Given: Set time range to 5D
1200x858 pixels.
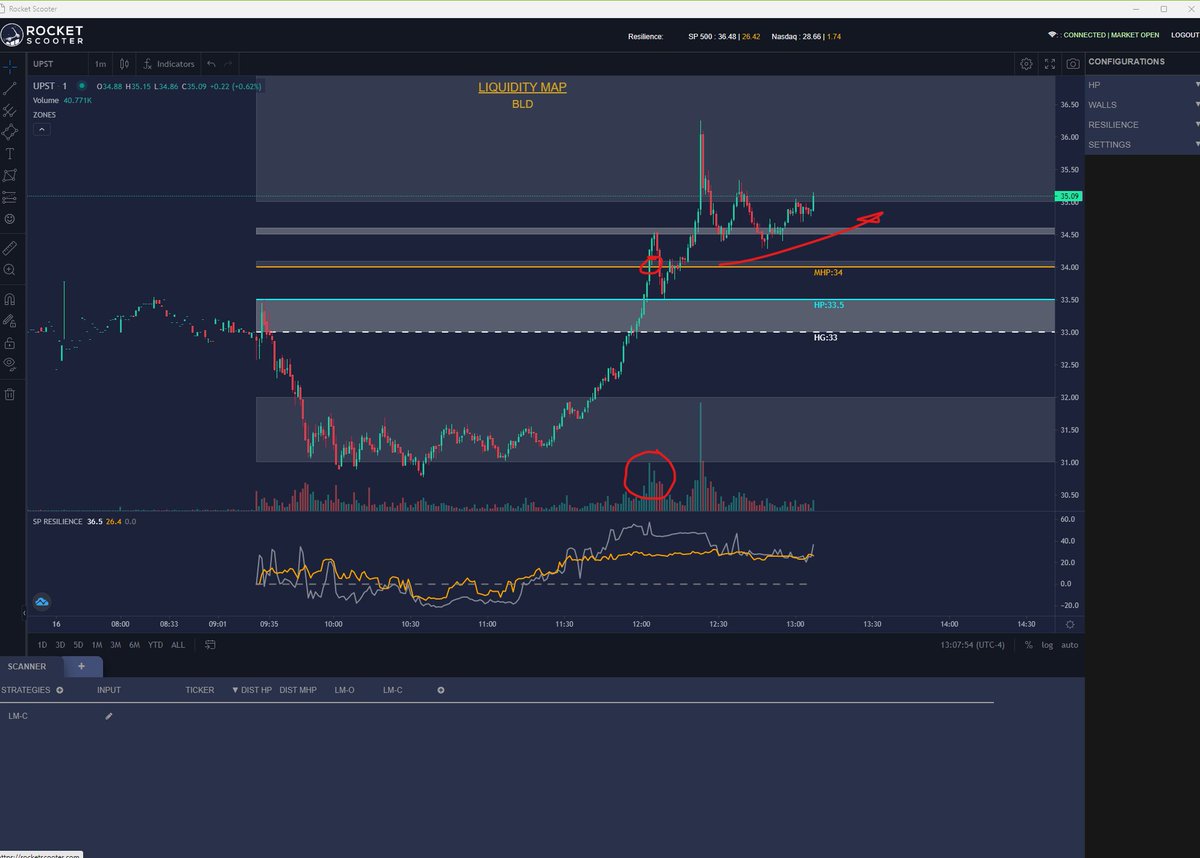Looking at the screenshot, I should (78, 645).
